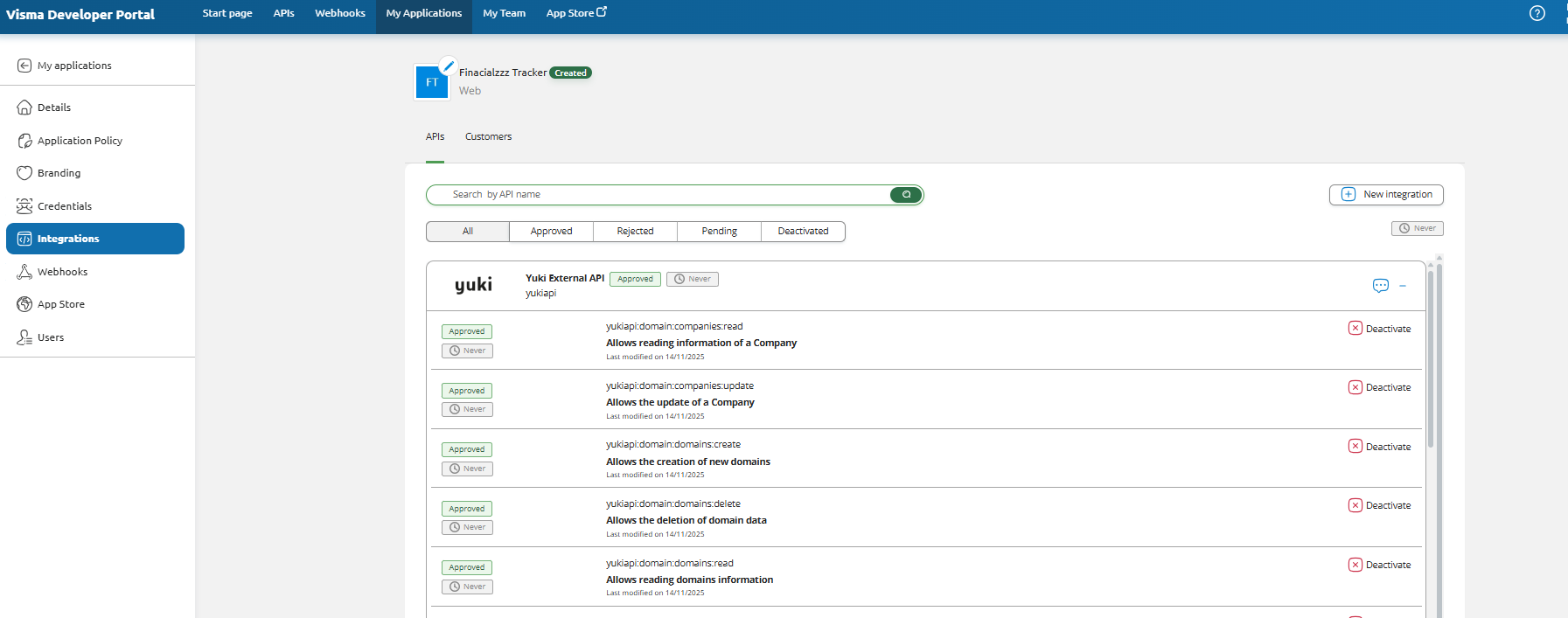Screen dimensions: 1568x618
Task: Click the edit pencil on app logo
Action: [x=448, y=66]
